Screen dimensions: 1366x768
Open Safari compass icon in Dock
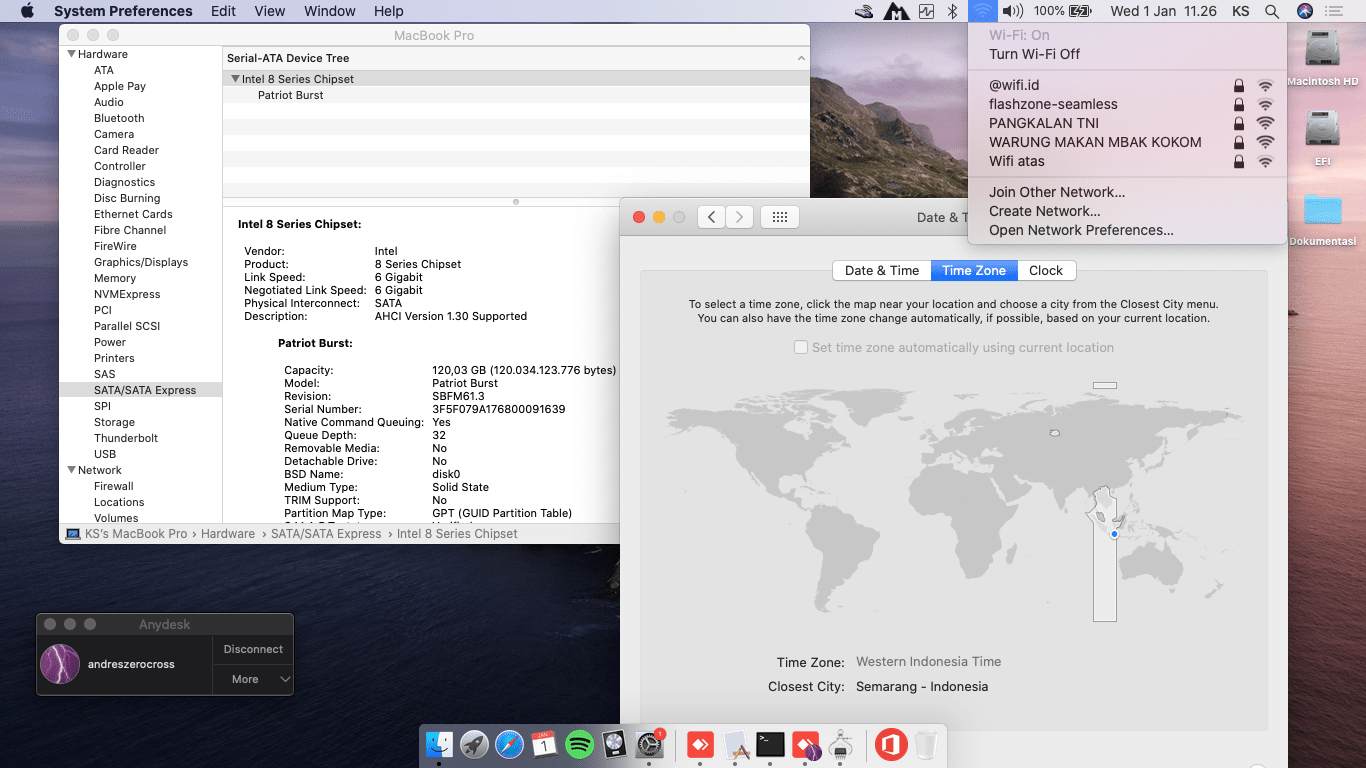pos(510,744)
